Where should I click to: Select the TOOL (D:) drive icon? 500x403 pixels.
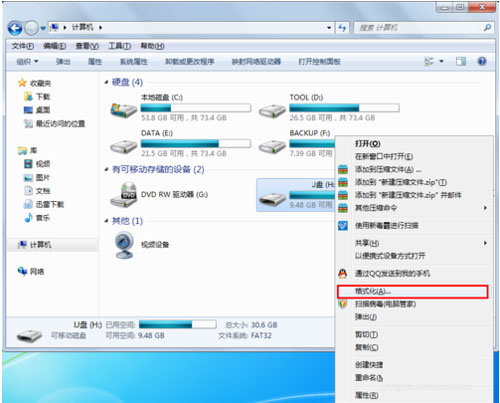pos(272,111)
